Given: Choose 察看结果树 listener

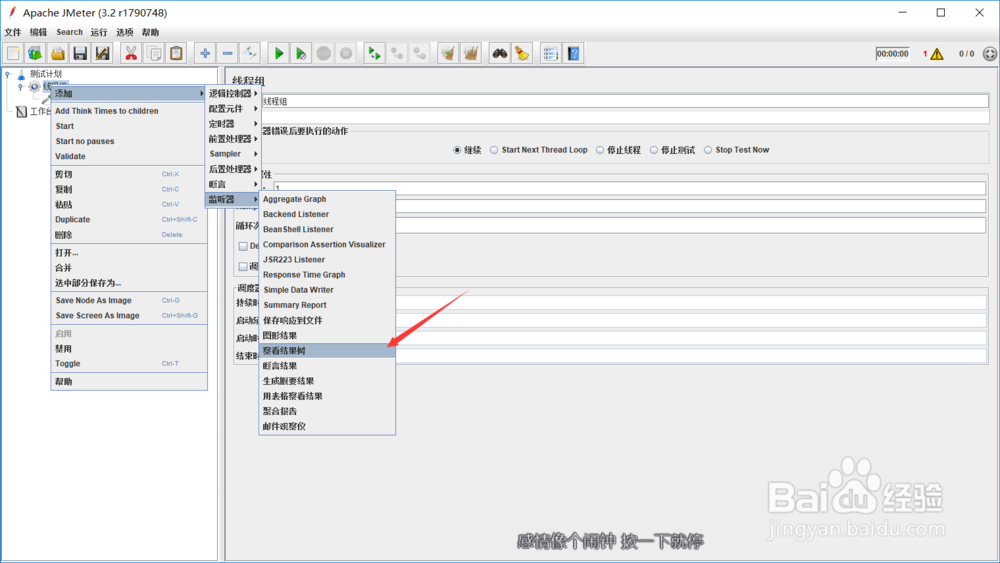Looking at the screenshot, I should pos(327,351).
